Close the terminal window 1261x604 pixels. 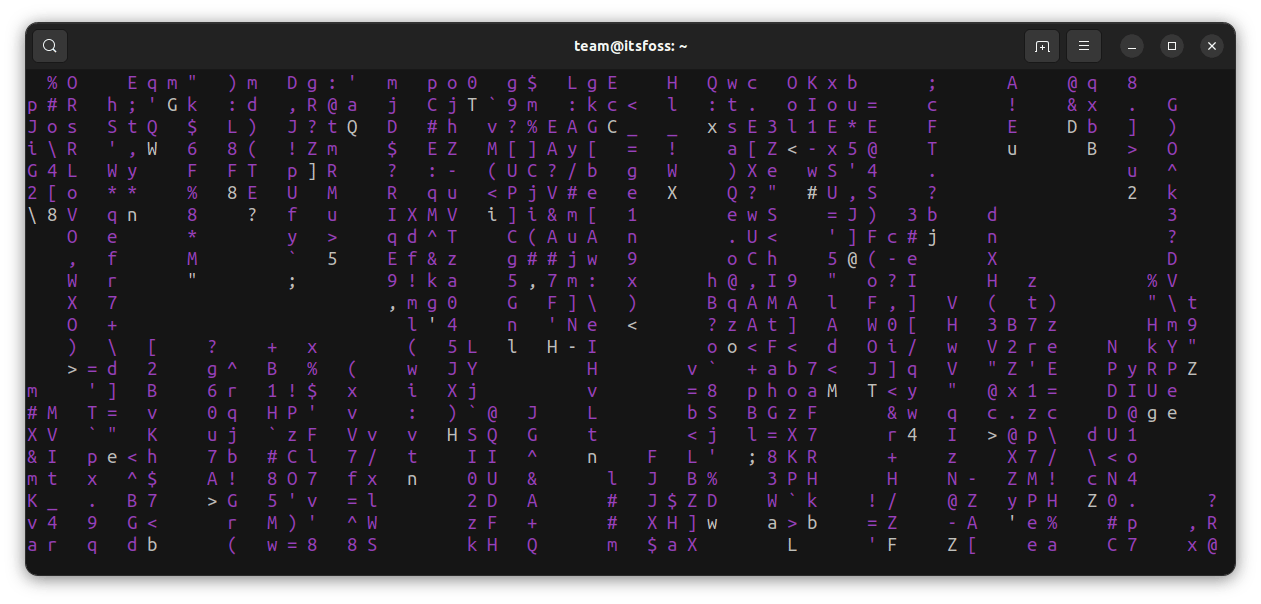point(1212,46)
